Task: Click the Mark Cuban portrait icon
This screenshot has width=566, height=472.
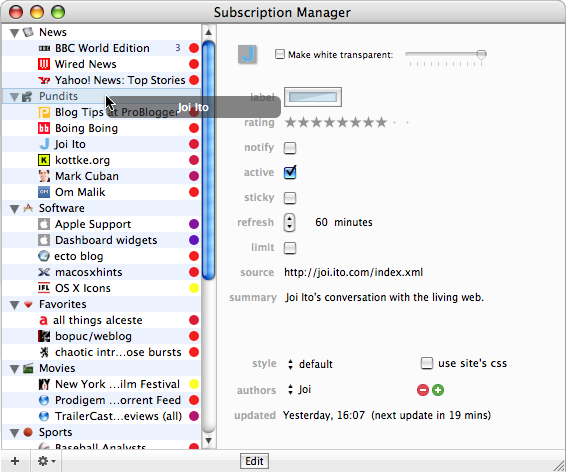Action: pos(44,176)
